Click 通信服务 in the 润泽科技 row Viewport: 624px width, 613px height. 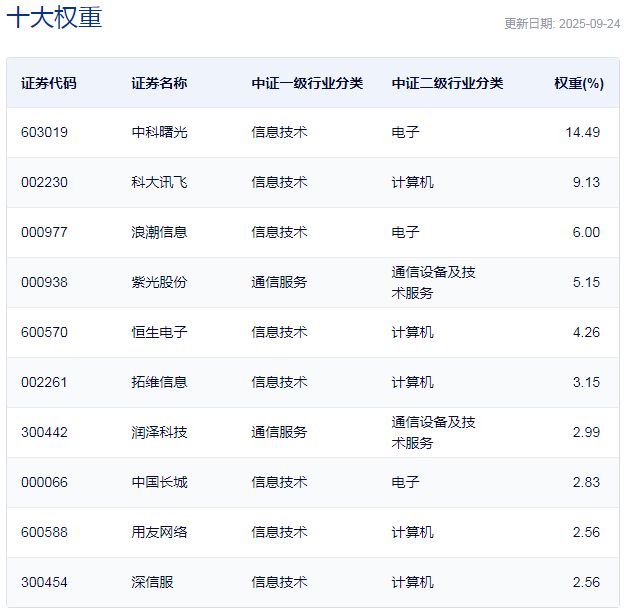click(279, 432)
